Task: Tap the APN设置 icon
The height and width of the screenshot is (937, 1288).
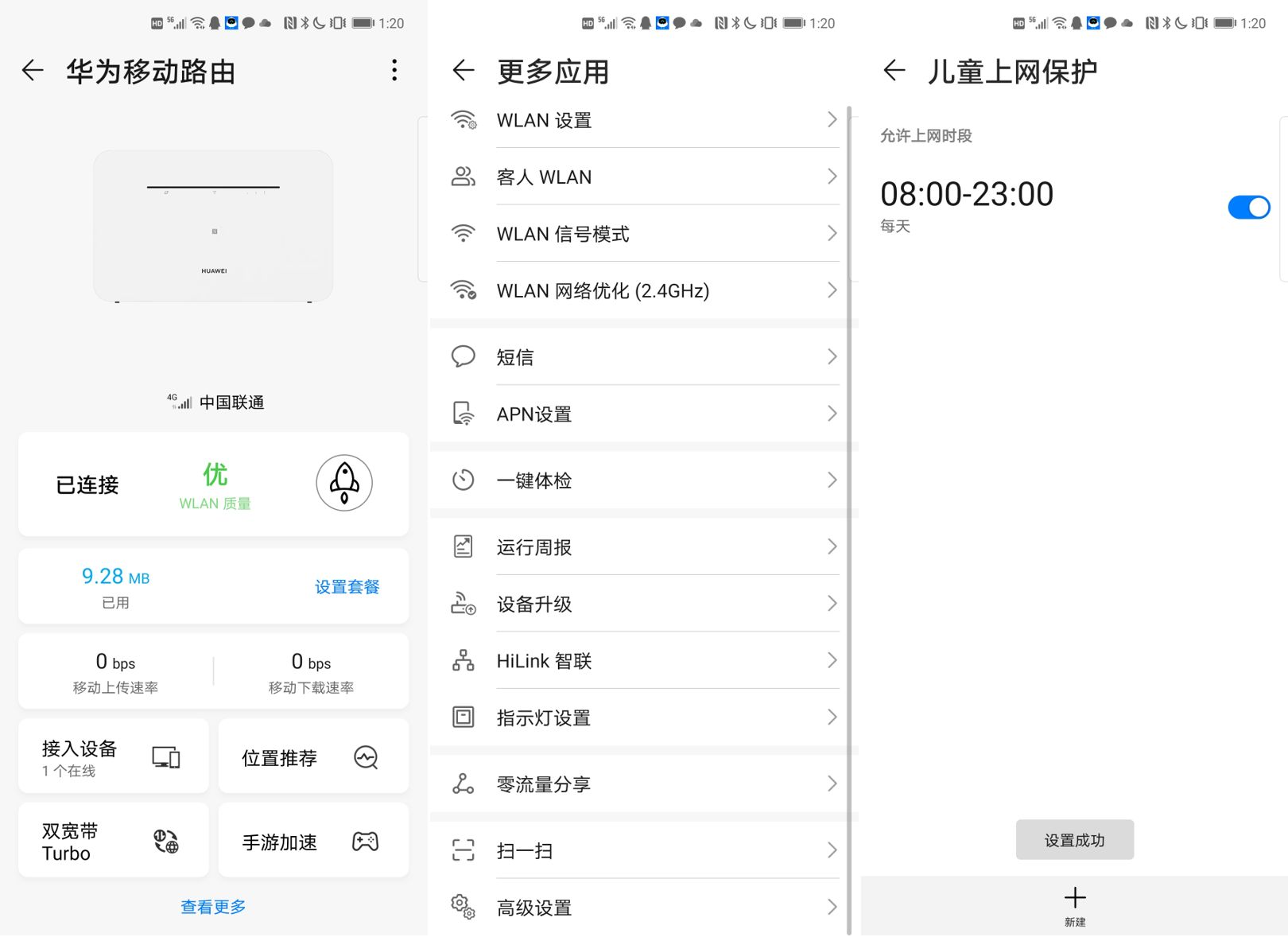Action: (464, 414)
